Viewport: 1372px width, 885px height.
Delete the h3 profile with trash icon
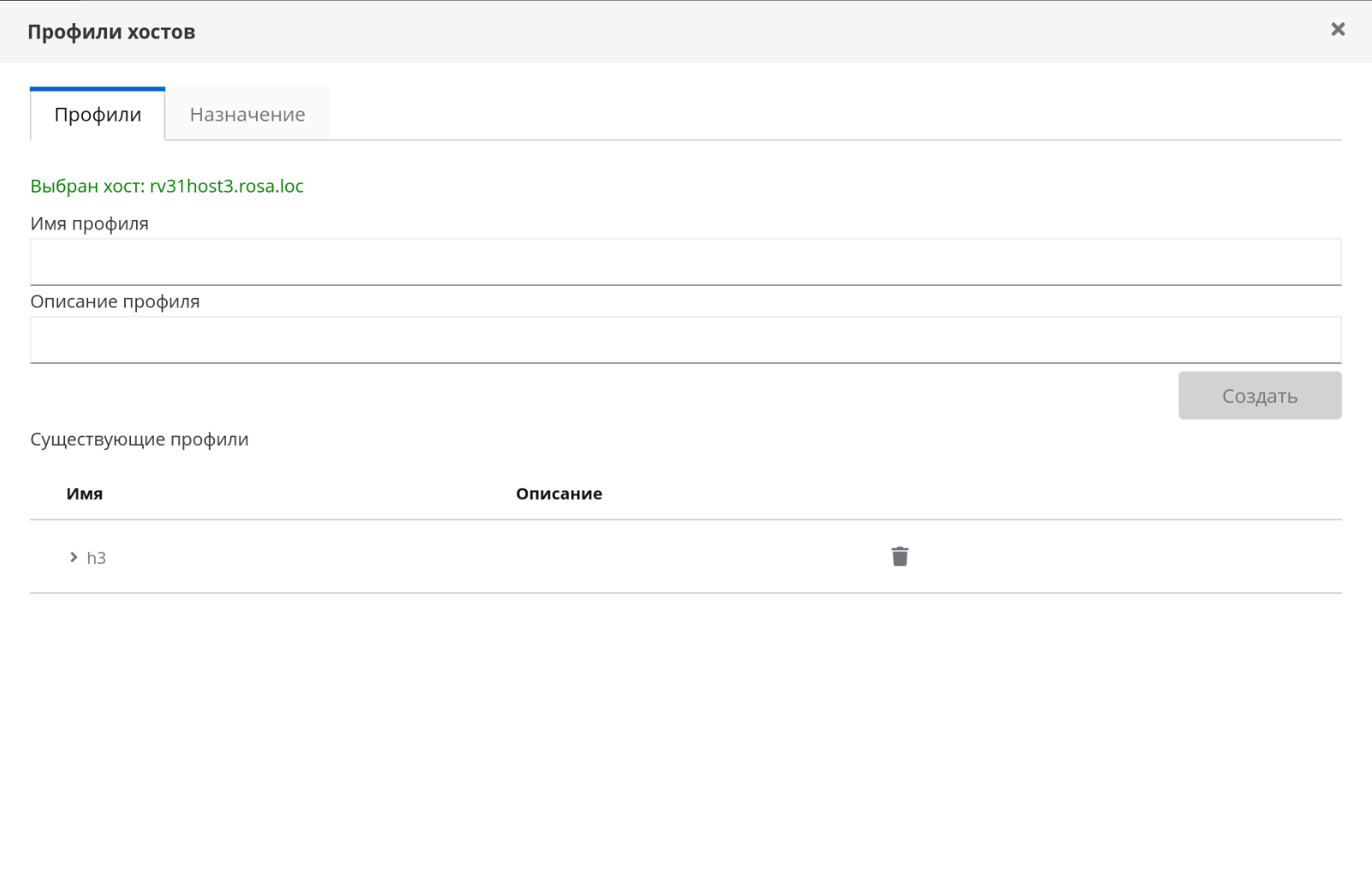tap(900, 557)
